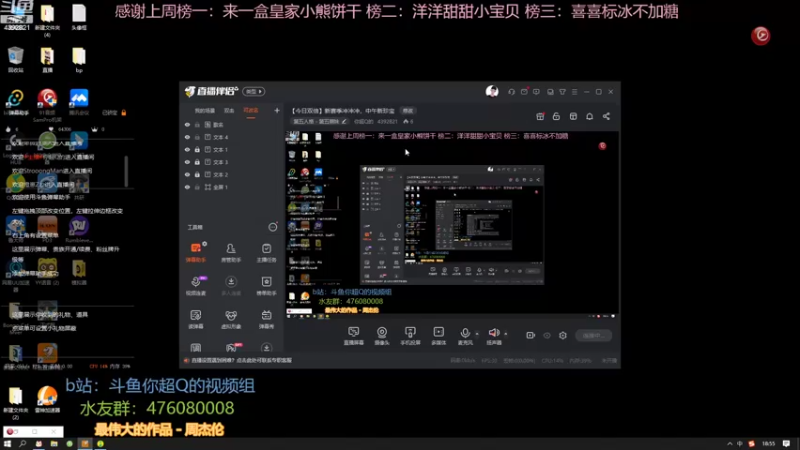Open customer service headset icon
Viewport: 800px width, 450px height.
pyautogui.click(x=511, y=92)
